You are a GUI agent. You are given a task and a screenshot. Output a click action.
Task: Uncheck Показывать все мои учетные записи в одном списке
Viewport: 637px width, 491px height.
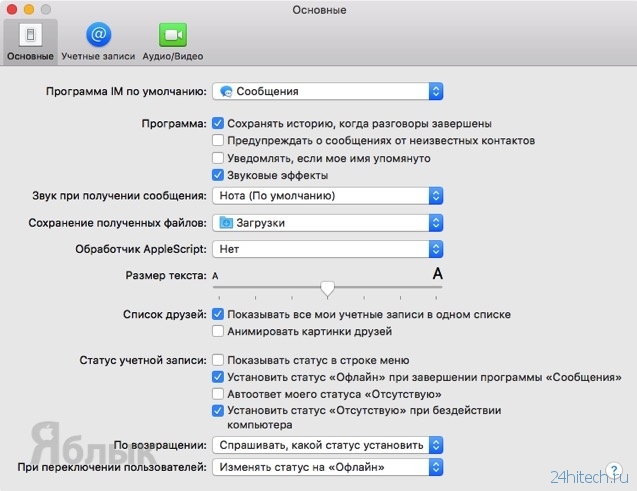218,314
